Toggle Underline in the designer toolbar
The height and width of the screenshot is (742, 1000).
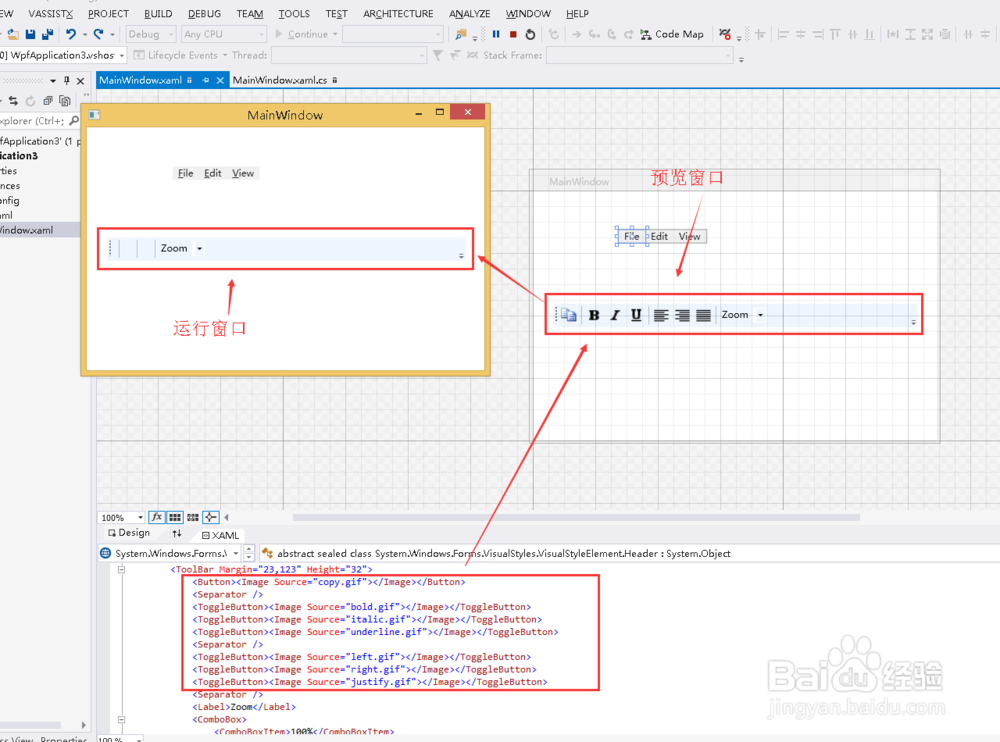(636, 315)
